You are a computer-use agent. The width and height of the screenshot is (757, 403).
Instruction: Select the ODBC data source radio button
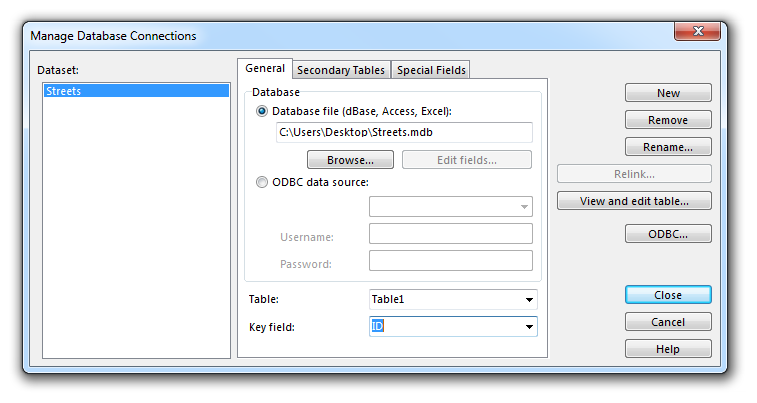(x=262, y=182)
